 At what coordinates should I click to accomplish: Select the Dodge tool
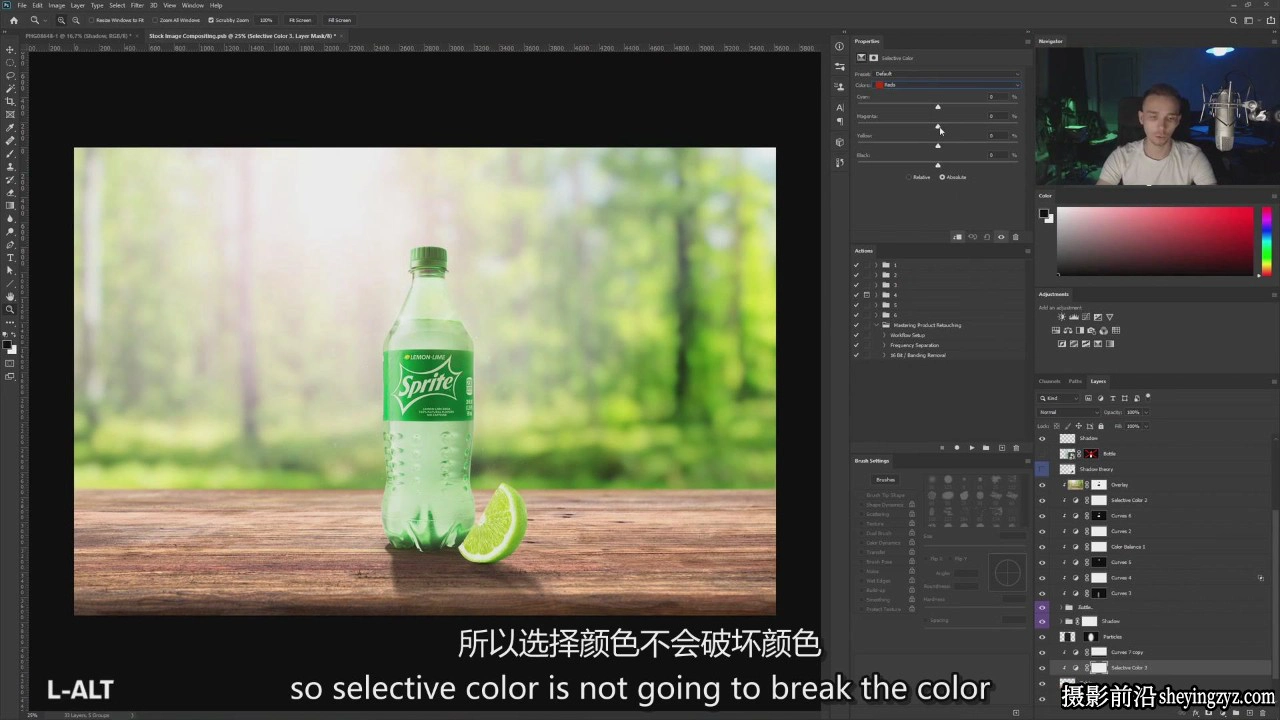coord(10,231)
